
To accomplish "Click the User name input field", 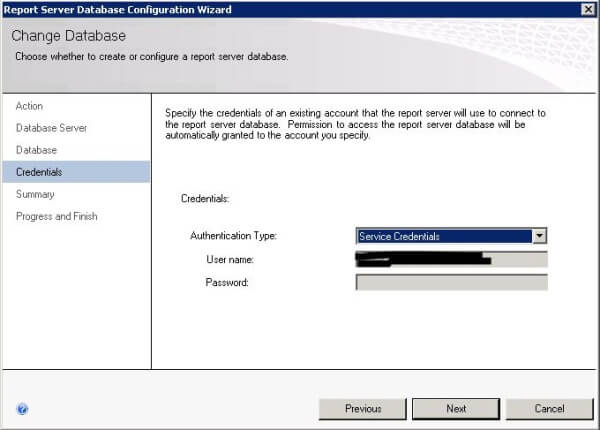I will (451, 260).
